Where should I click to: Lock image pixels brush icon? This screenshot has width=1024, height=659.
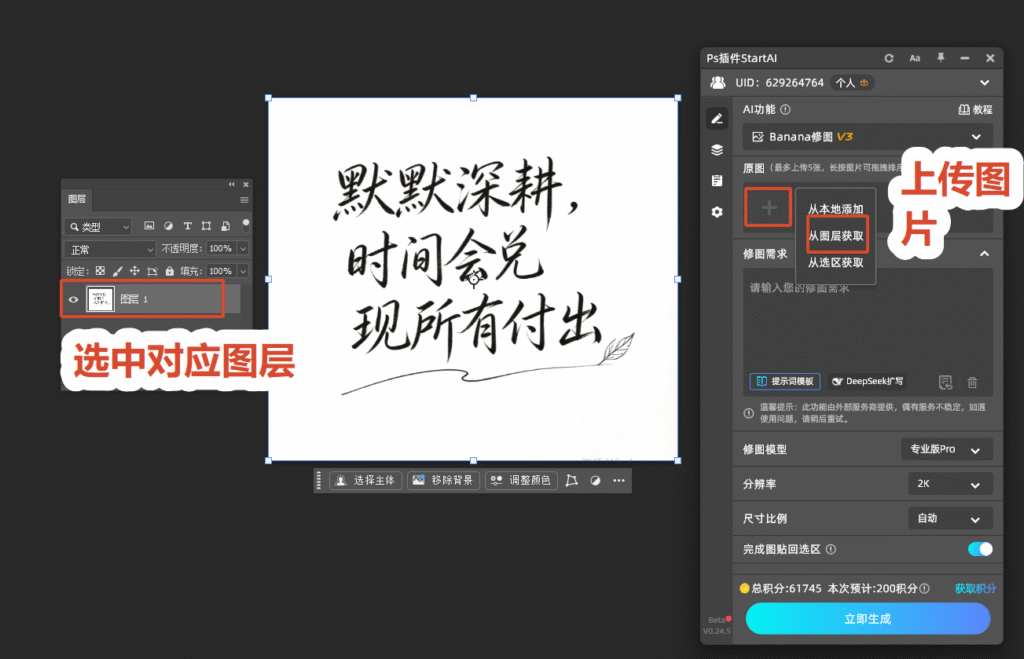[118, 270]
